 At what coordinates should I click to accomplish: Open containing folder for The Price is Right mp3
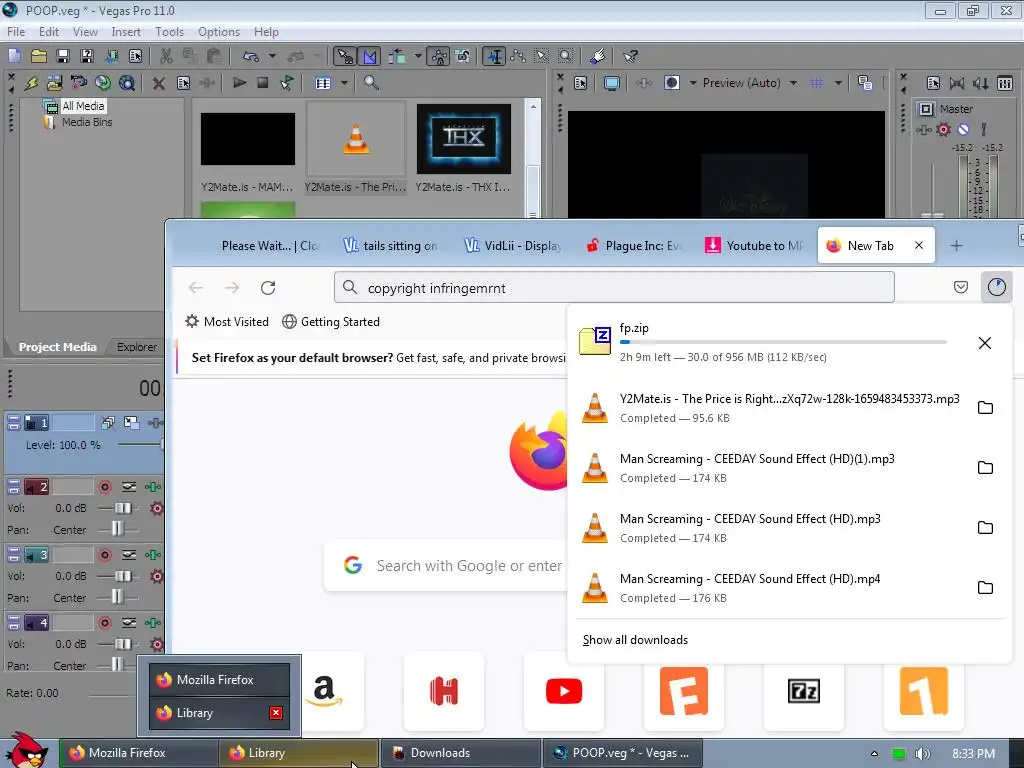(985, 408)
